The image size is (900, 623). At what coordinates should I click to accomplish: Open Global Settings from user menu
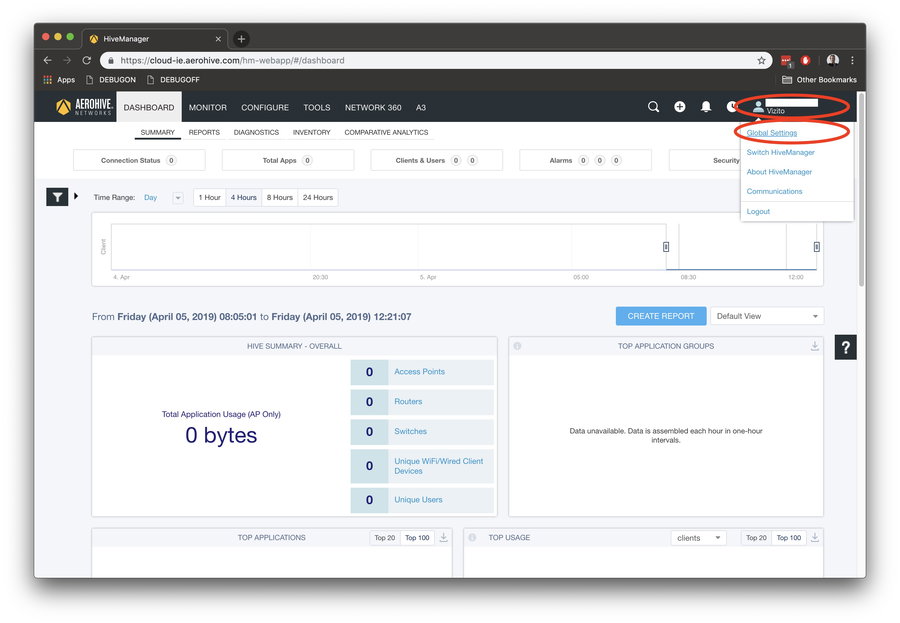click(771, 133)
